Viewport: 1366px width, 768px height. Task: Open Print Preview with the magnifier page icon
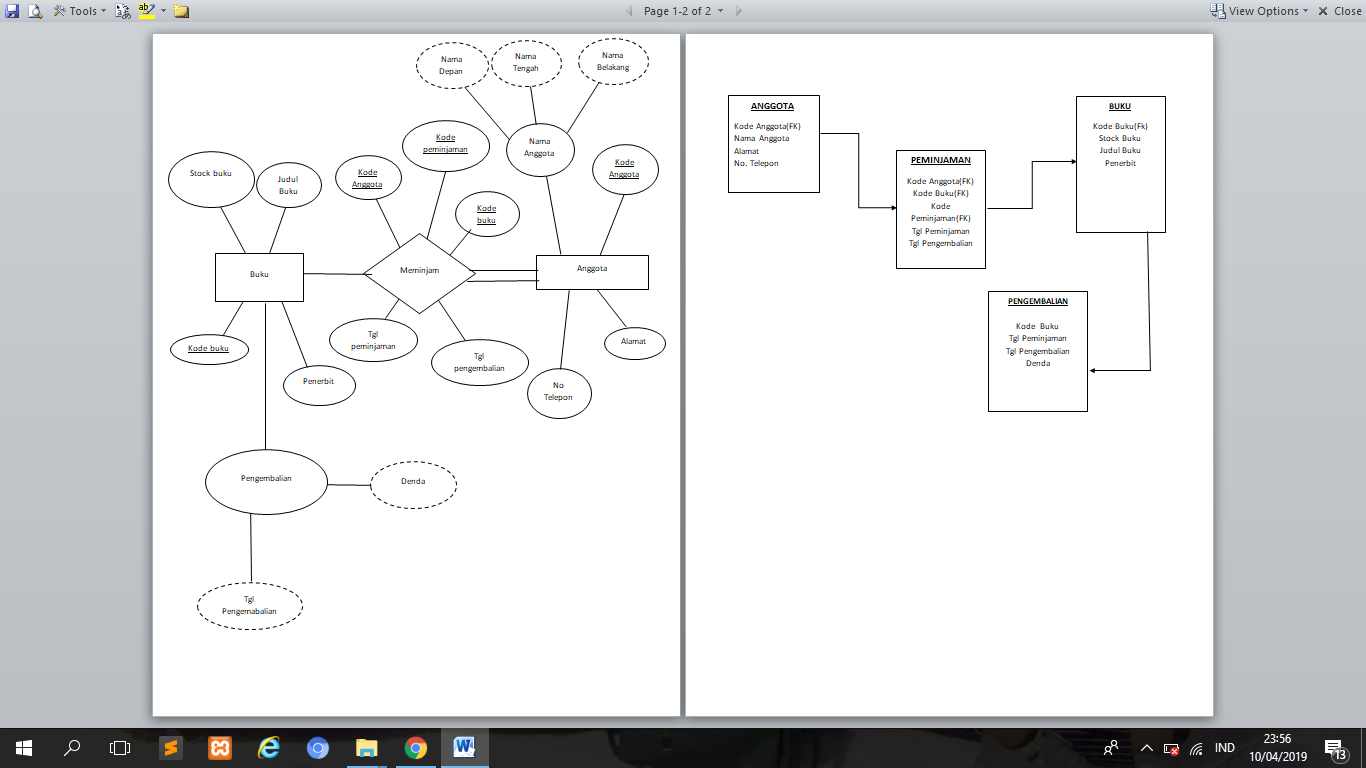pyautogui.click(x=35, y=11)
